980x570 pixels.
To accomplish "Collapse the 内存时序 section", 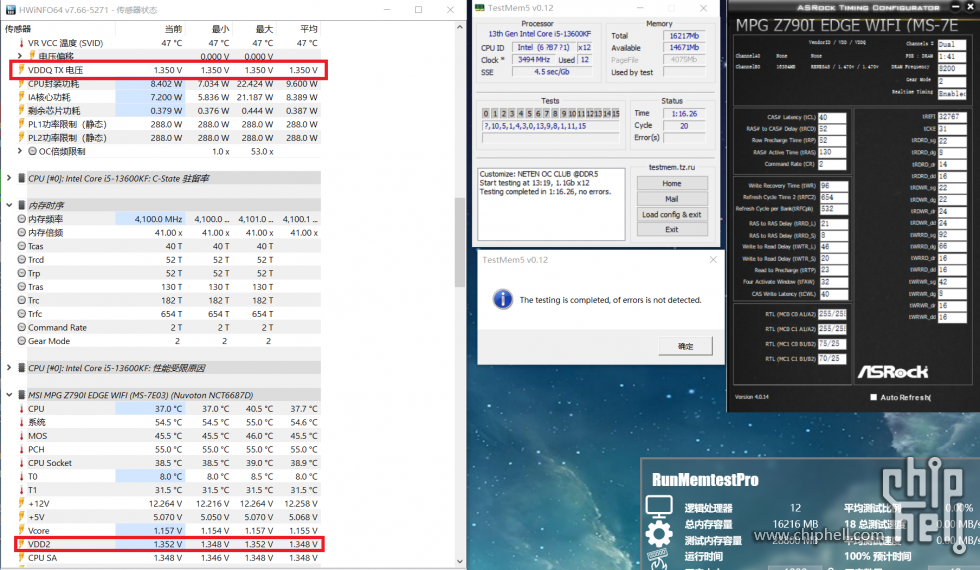I will pyautogui.click(x=9, y=205).
